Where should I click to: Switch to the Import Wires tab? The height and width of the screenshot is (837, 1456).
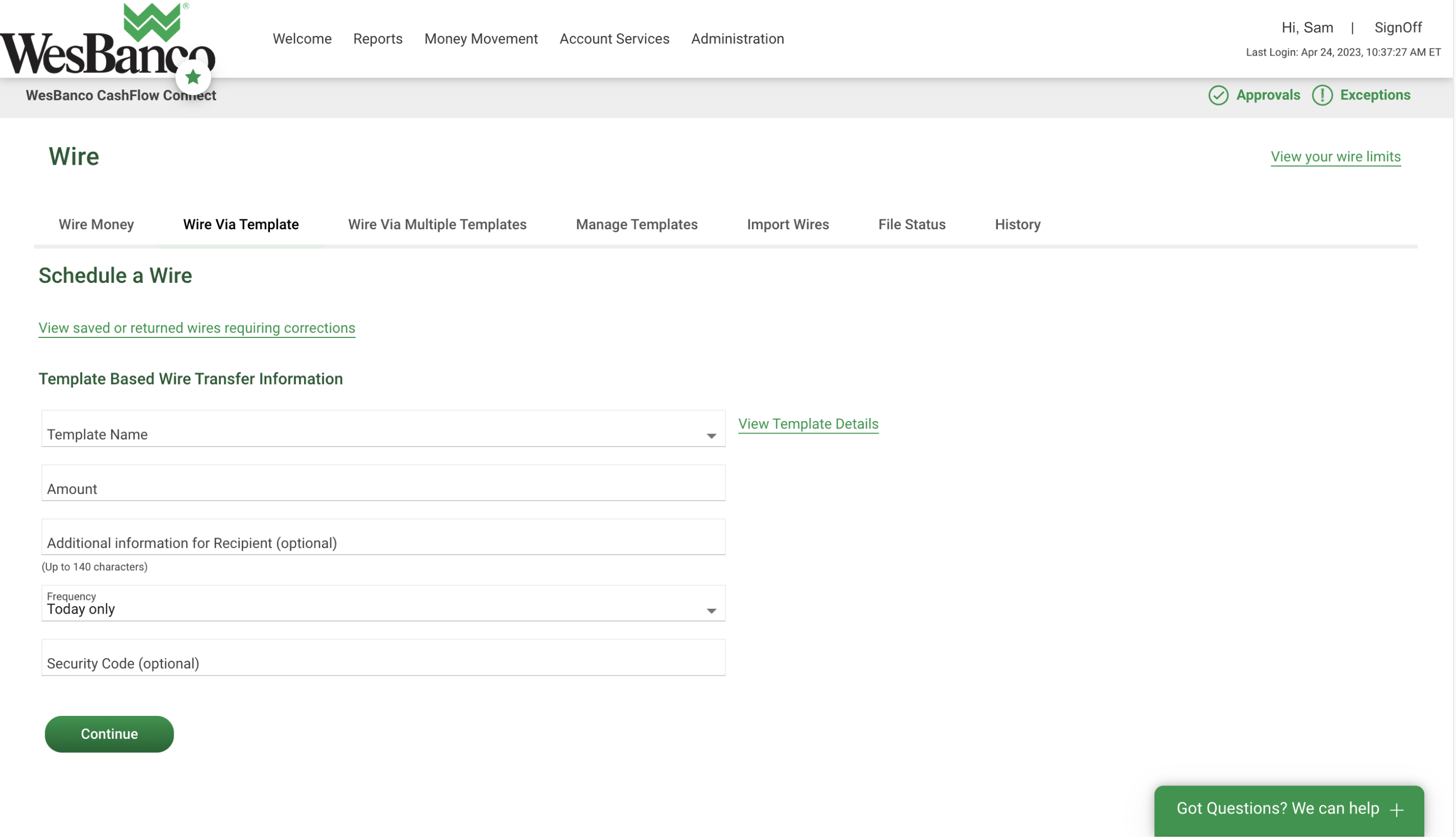click(x=787, y=225)
